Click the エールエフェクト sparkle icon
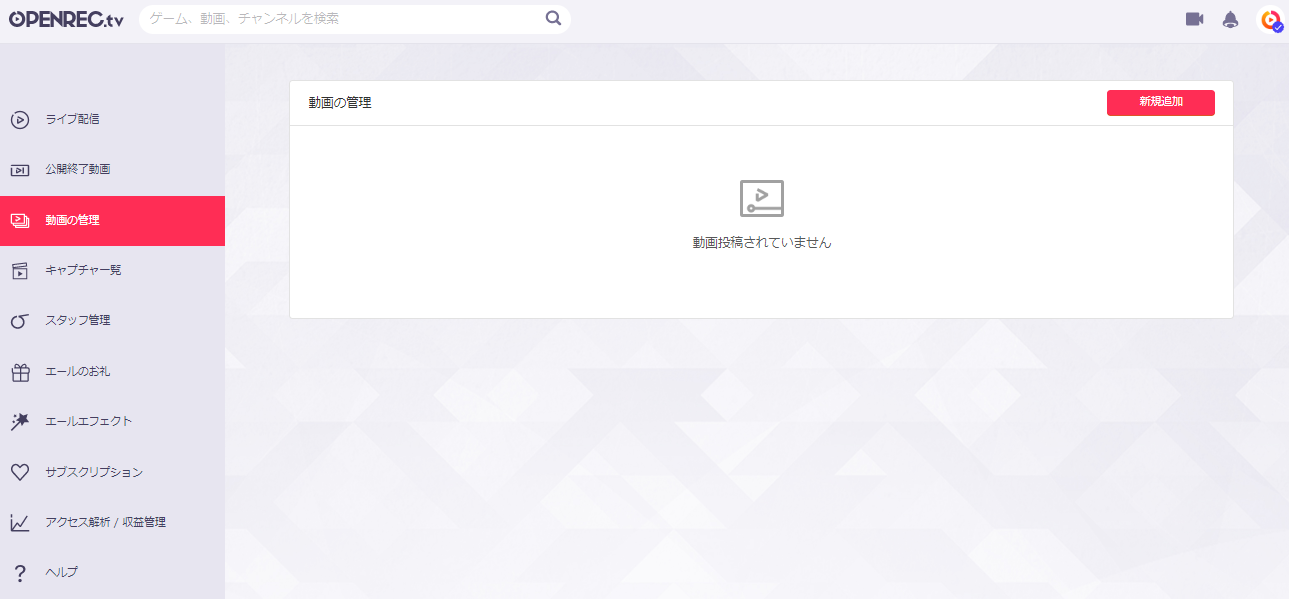The image size is (1289, 599). [20, 421]
